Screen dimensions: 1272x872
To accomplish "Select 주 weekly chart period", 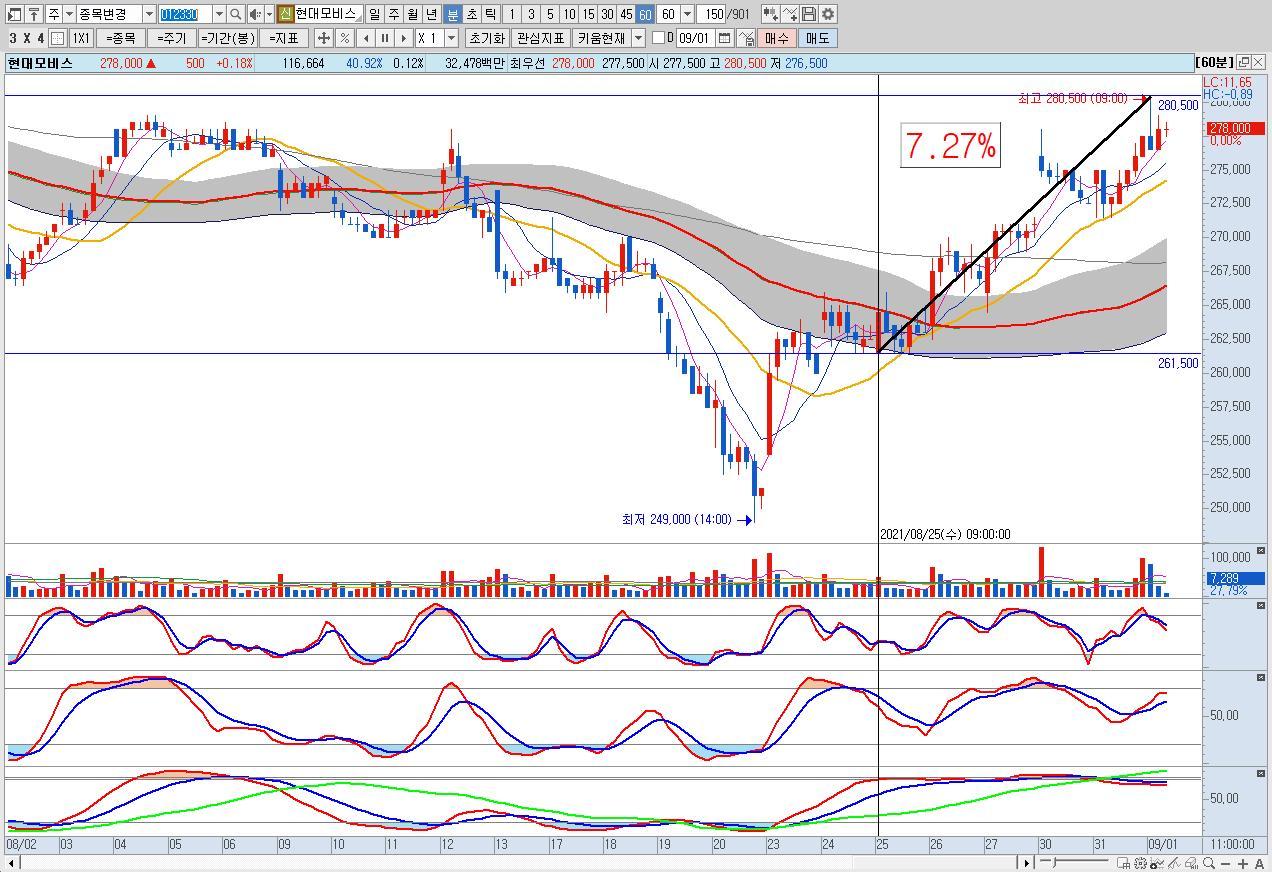I will [x=393, y=14].
